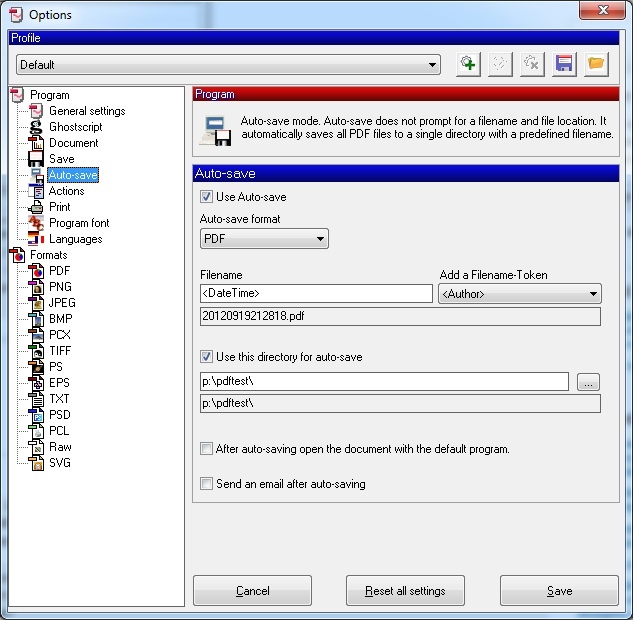
Task: Open the Add a Filename-Token dropdown
Action: 520,294
